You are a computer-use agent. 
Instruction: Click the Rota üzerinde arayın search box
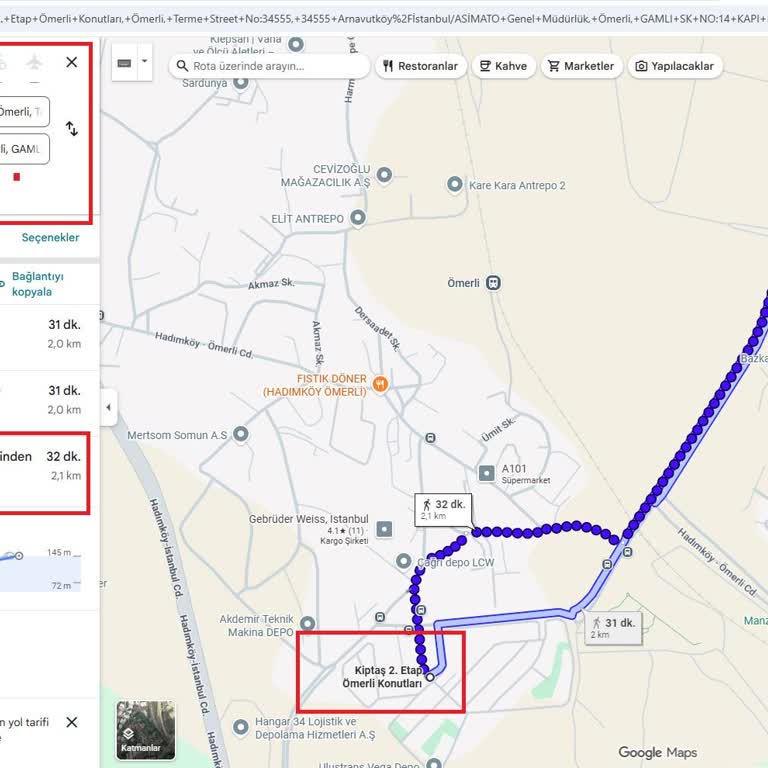tap(269, 66)
